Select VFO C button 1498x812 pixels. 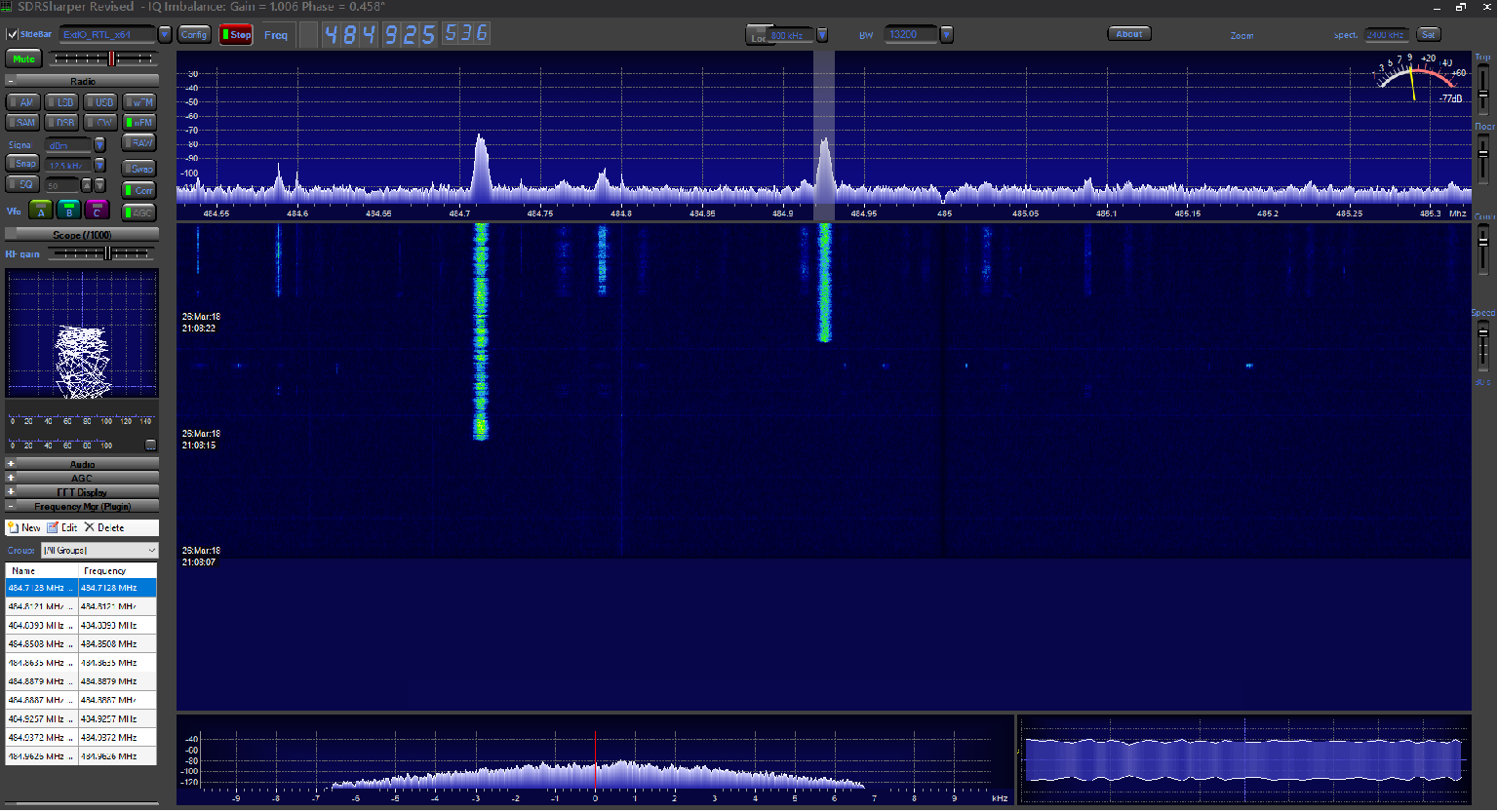point(97,211)
